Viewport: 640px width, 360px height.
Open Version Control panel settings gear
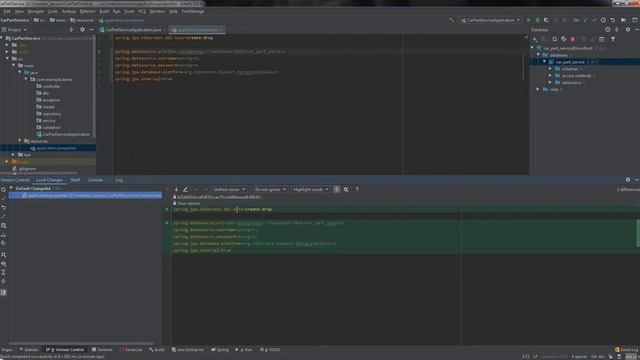coord(628,180)
